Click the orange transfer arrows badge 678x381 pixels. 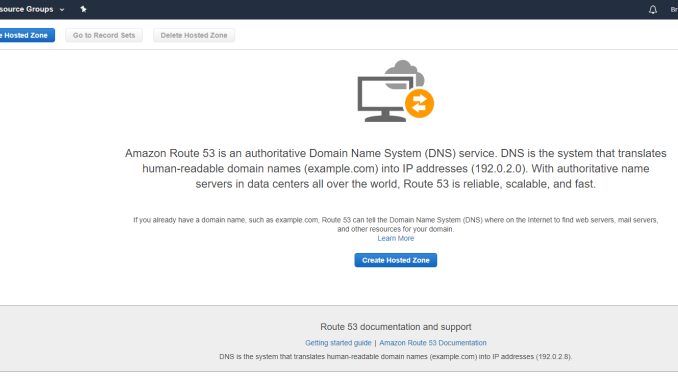[419, 103]
